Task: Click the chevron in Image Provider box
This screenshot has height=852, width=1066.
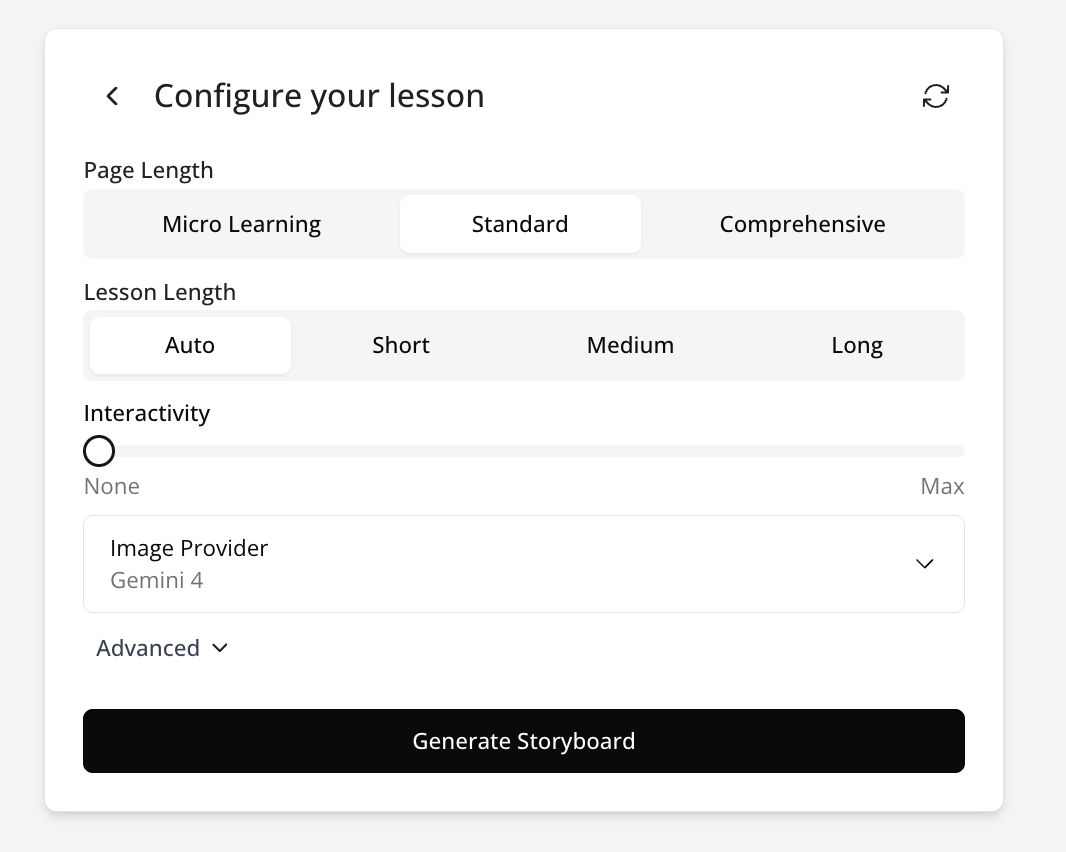Action: click(x=925, y=563)
